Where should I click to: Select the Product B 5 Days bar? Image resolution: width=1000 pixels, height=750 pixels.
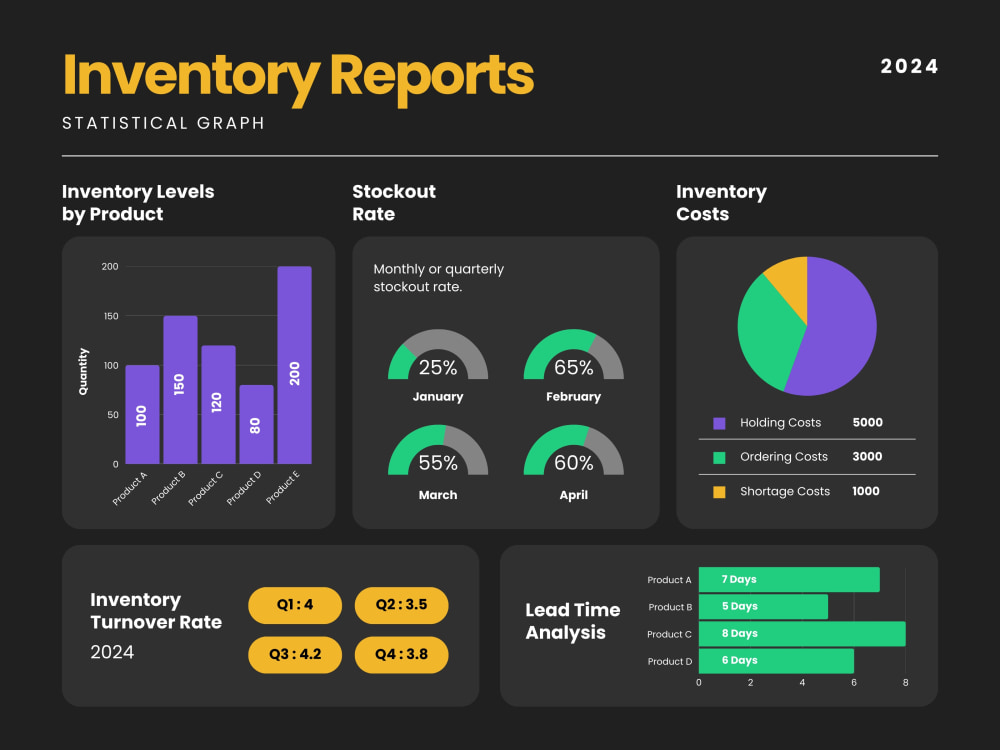pyautogui.click(x=763, y=607)
